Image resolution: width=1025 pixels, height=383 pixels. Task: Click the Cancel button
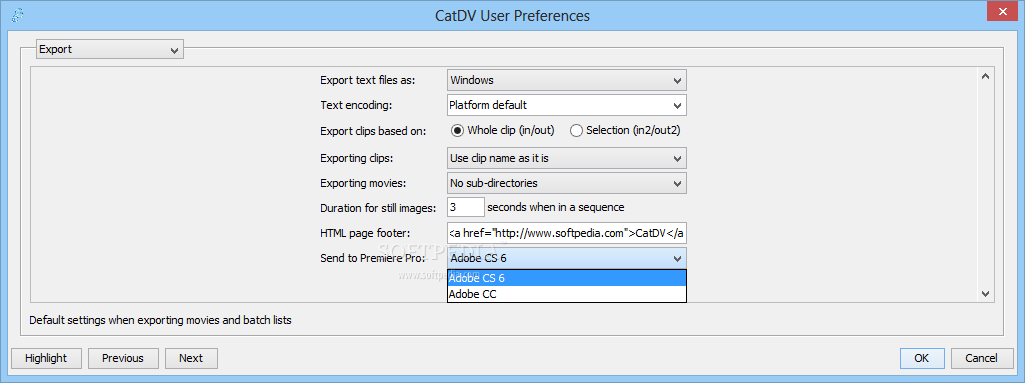pos(981,358)
